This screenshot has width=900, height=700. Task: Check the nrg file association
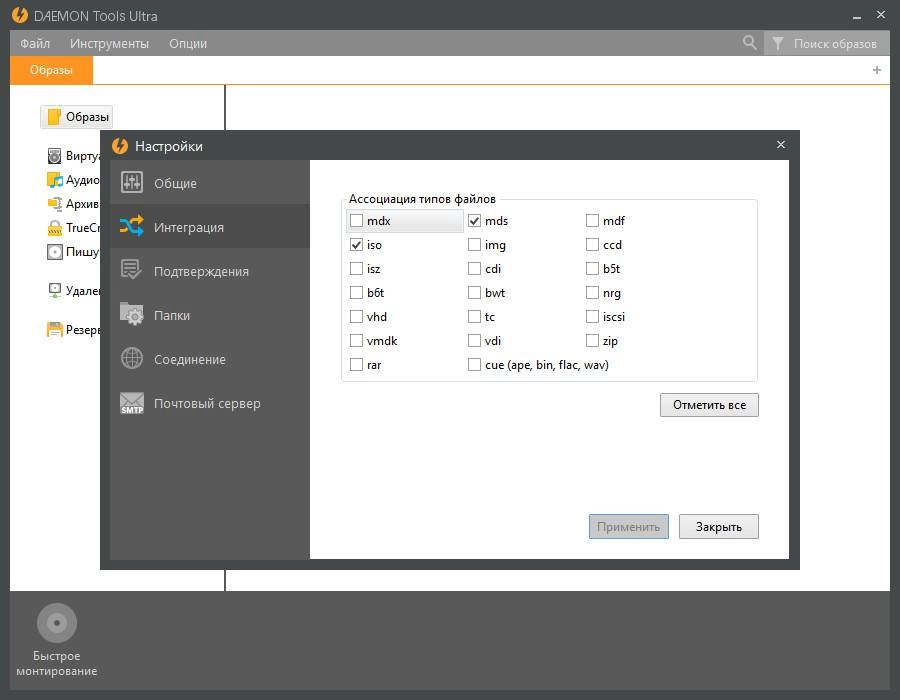pos(592,293)
